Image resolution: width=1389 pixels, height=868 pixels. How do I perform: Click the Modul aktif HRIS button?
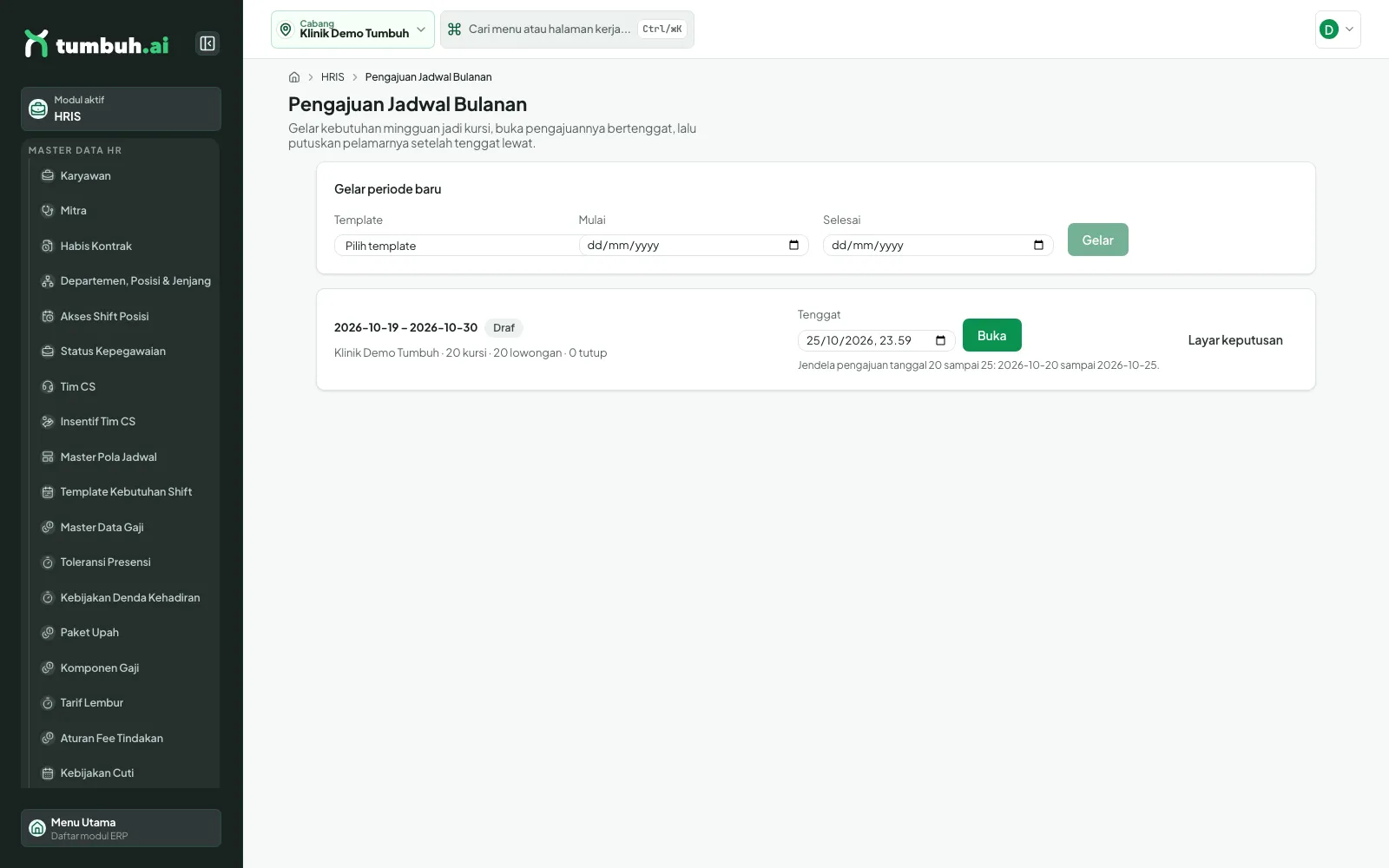(121, 108)
